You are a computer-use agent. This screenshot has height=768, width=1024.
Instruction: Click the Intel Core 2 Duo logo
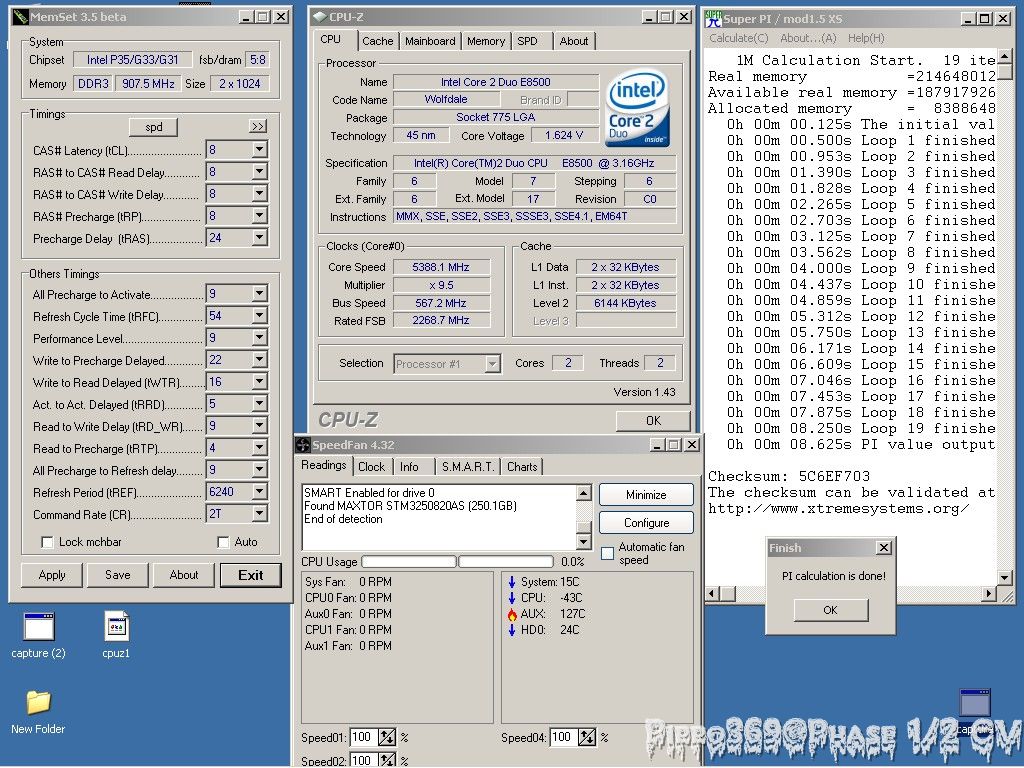(x=637, y=108)
